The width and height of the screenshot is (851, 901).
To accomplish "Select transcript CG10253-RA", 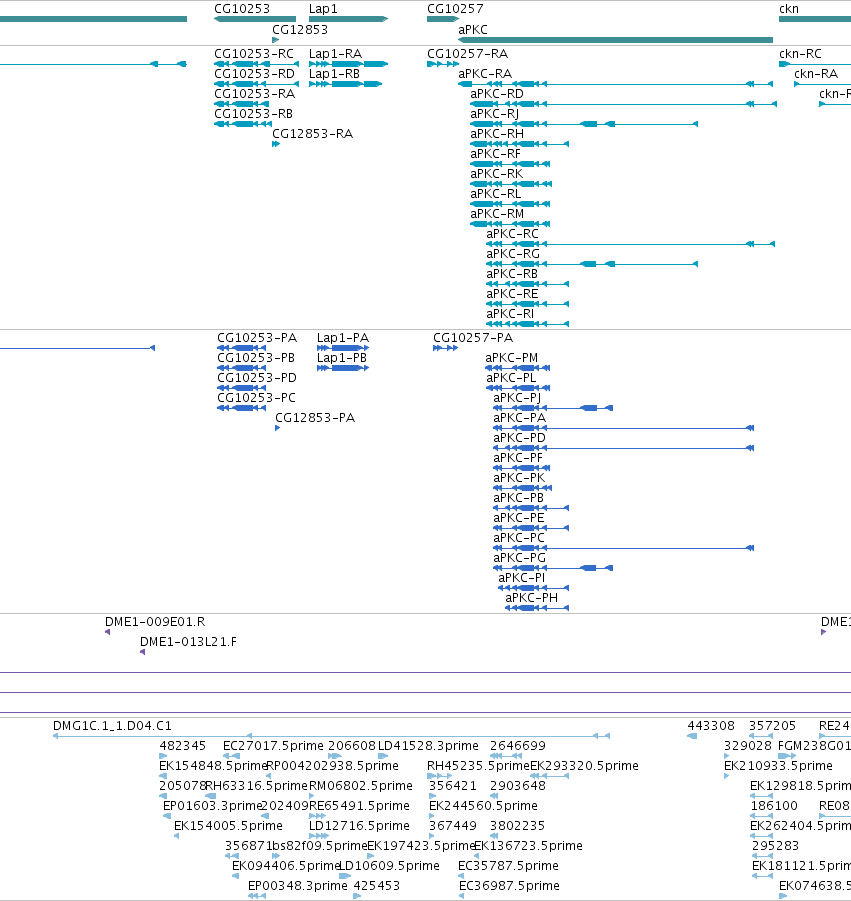I will [254, 94].
